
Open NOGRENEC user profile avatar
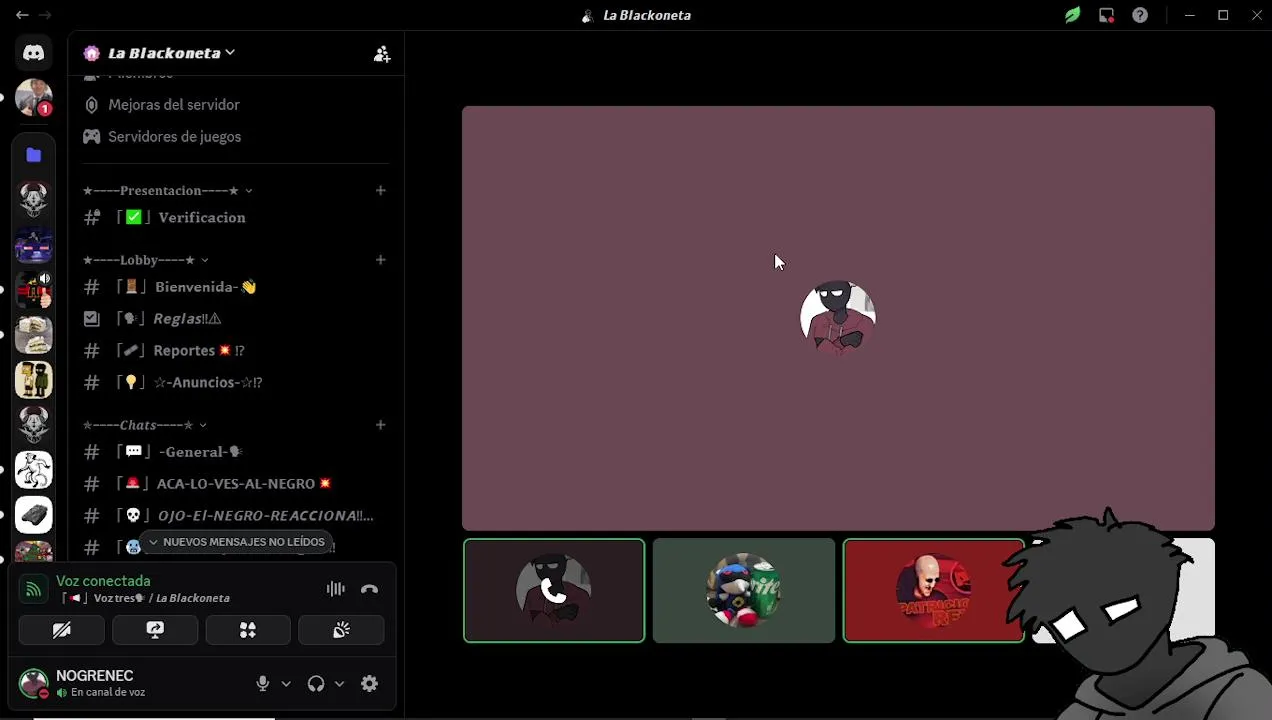34,684
